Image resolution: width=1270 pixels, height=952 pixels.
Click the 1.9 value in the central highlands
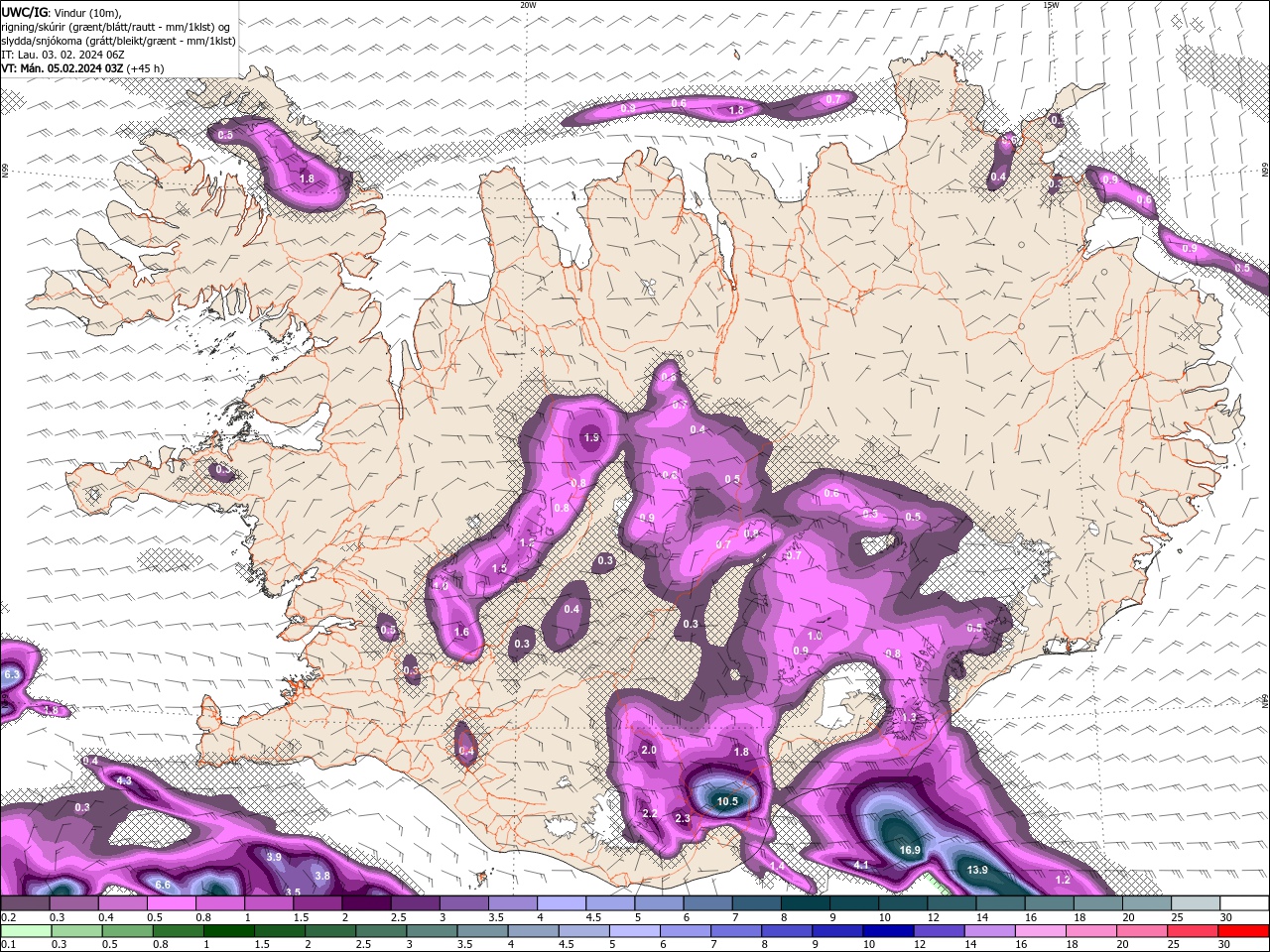coord(592,437)
